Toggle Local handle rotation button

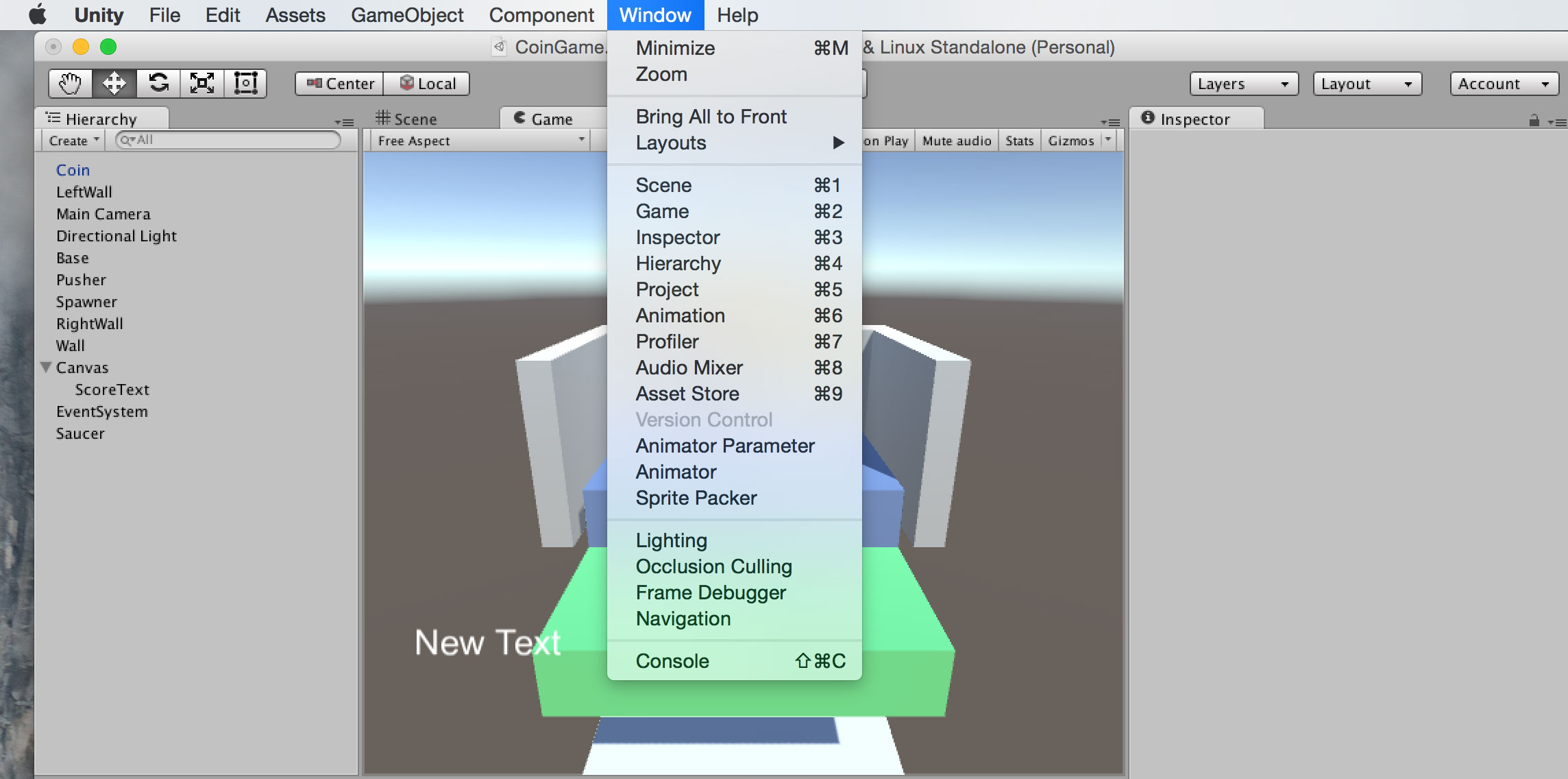[x=427, y=84]
